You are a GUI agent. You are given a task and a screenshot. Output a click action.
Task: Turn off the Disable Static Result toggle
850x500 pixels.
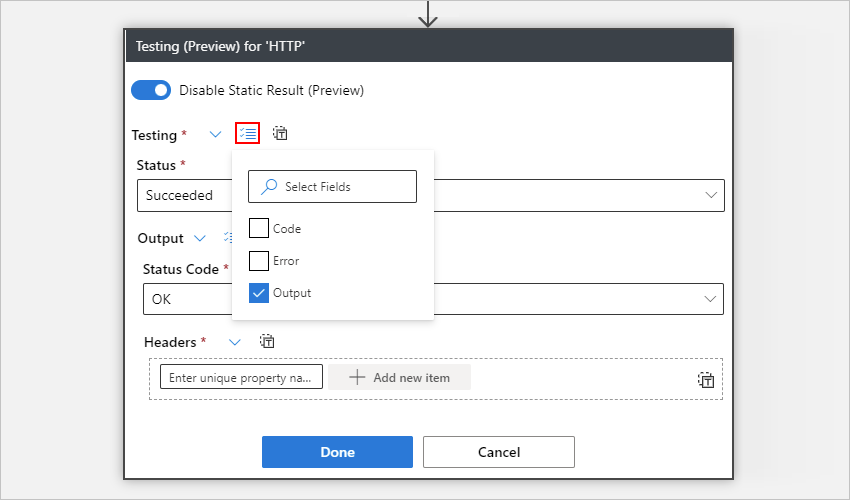click(x=151, y=90)
